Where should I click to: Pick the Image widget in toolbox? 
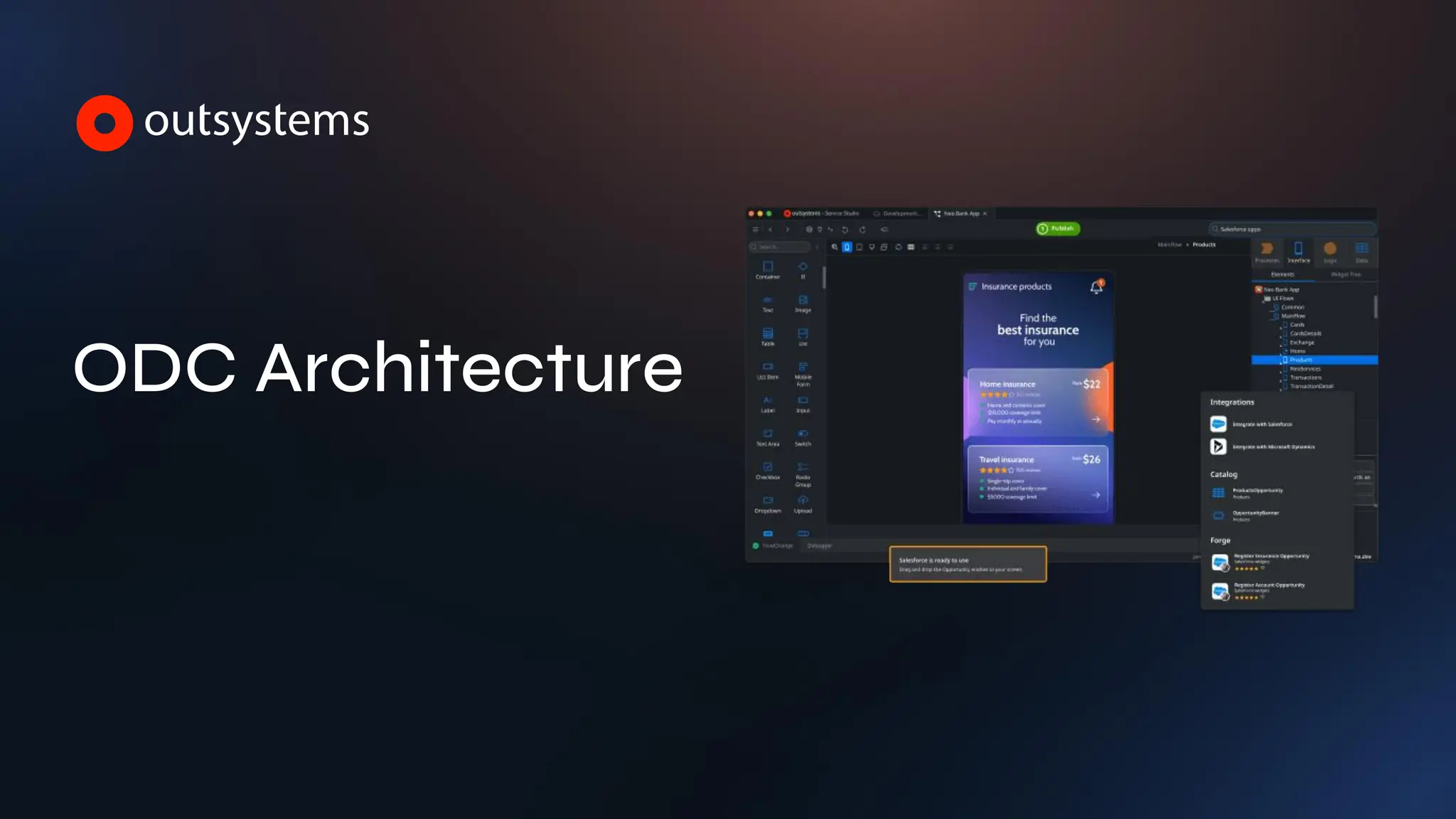pos(803,301)
